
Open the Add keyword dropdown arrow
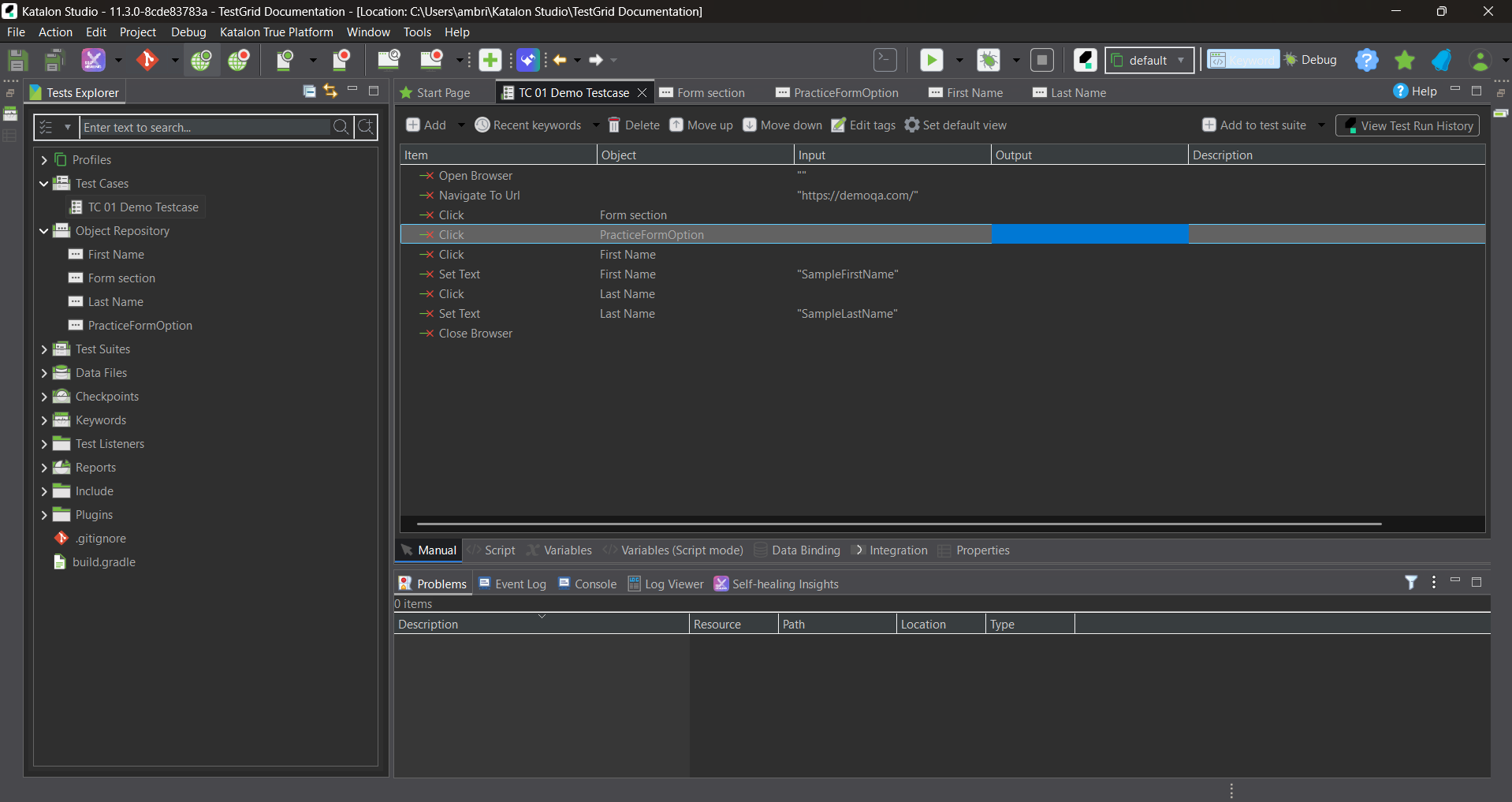(x=461, y=125)
